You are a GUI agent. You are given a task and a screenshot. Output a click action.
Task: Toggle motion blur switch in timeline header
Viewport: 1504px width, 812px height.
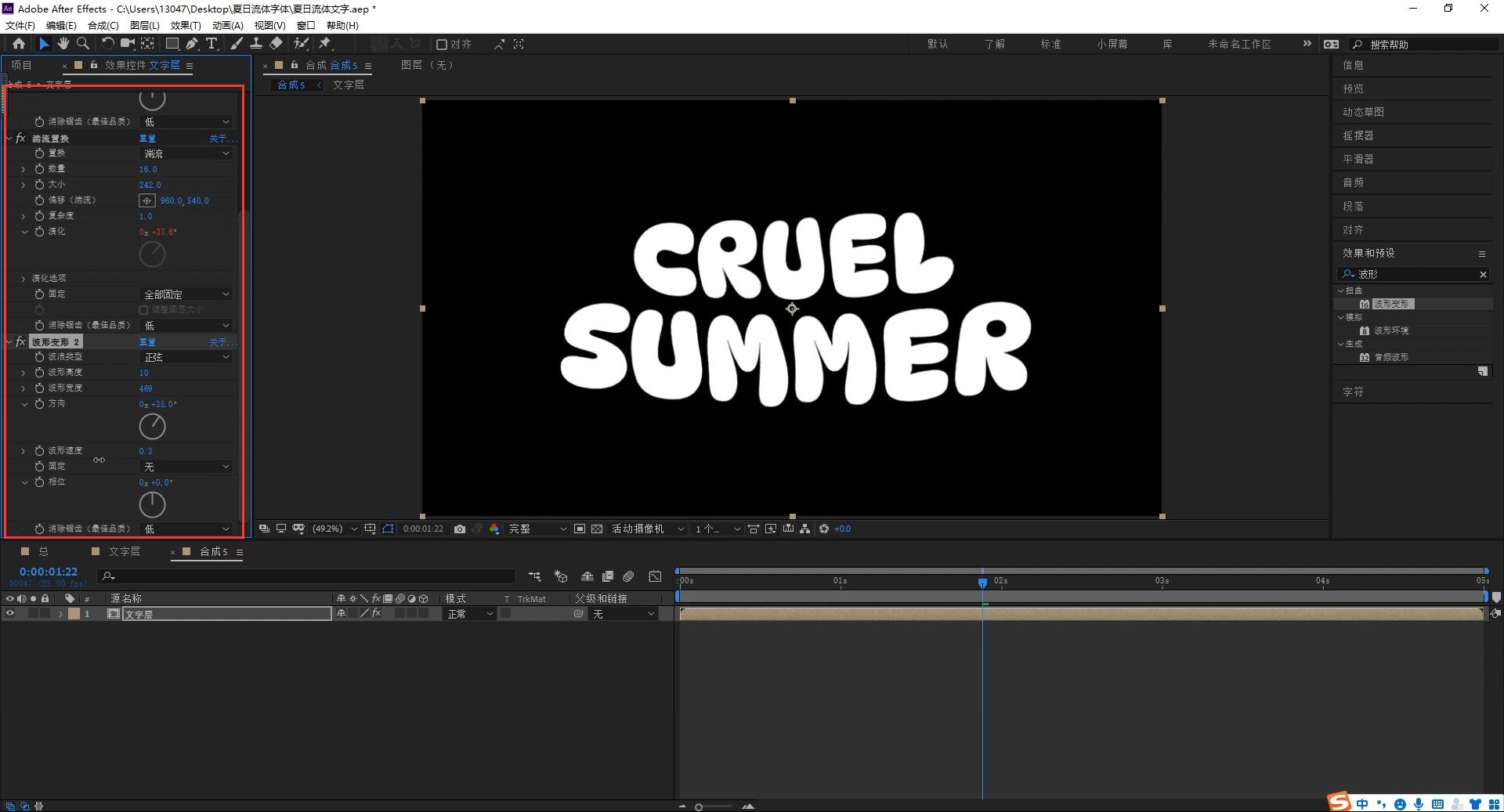click(x=628, y=576)
